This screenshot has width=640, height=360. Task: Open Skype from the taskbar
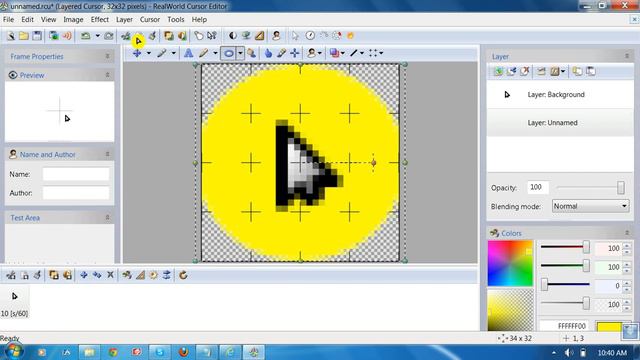pos(160,352)
